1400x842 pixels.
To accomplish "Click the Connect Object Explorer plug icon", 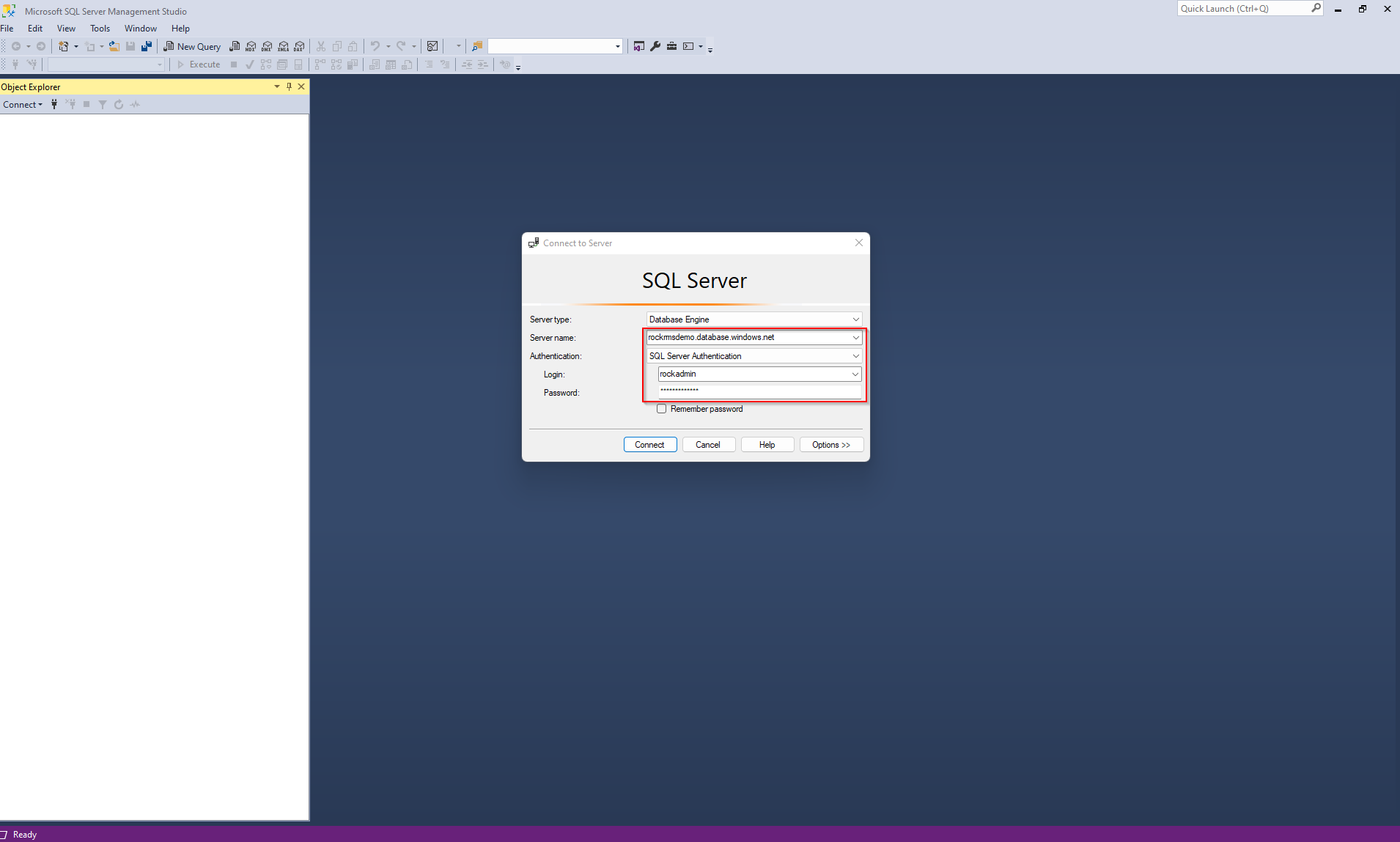I will (x=54, y=104).
